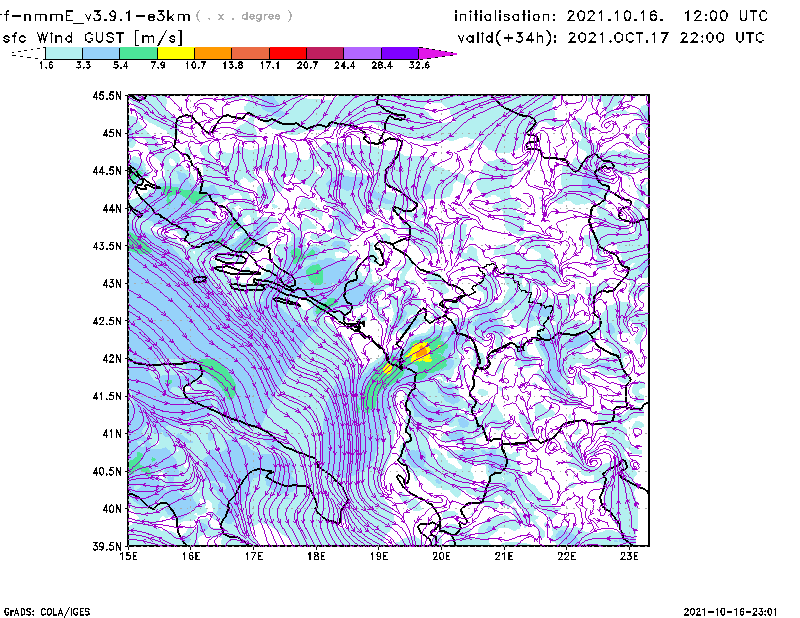
Task: Click the '2021-10-16-23:01' timestamp
Action: coord(730,612)
